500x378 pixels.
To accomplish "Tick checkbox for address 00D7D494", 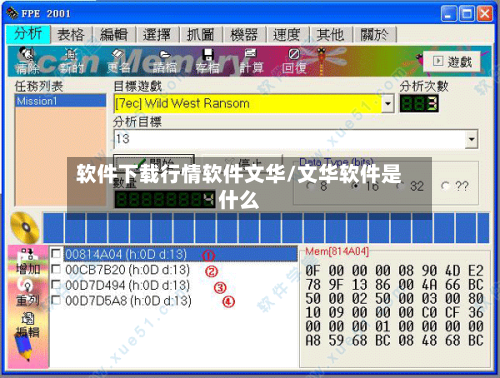I will pos(56,285).
